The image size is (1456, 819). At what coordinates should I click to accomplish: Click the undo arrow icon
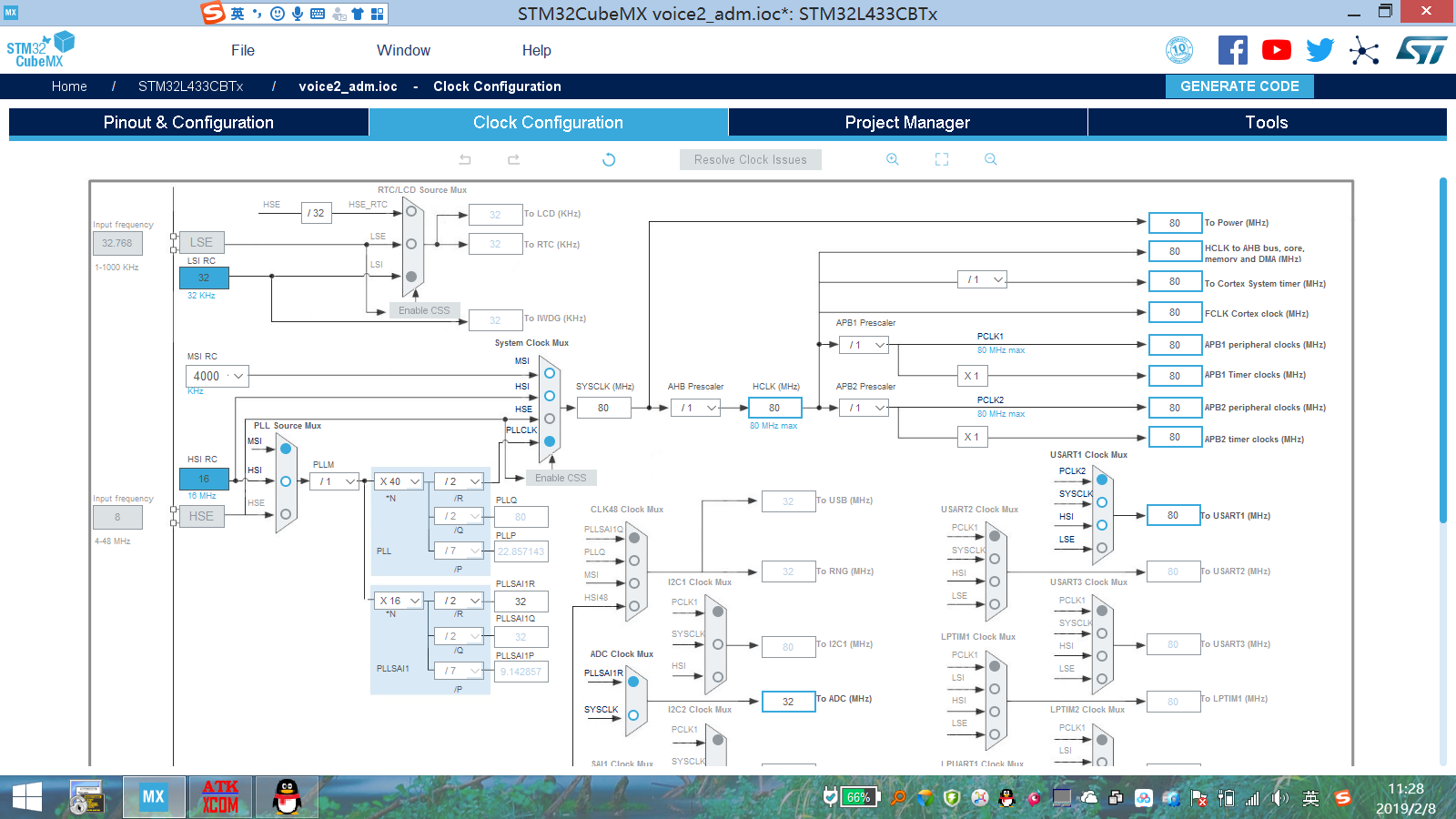click(465, 159)
